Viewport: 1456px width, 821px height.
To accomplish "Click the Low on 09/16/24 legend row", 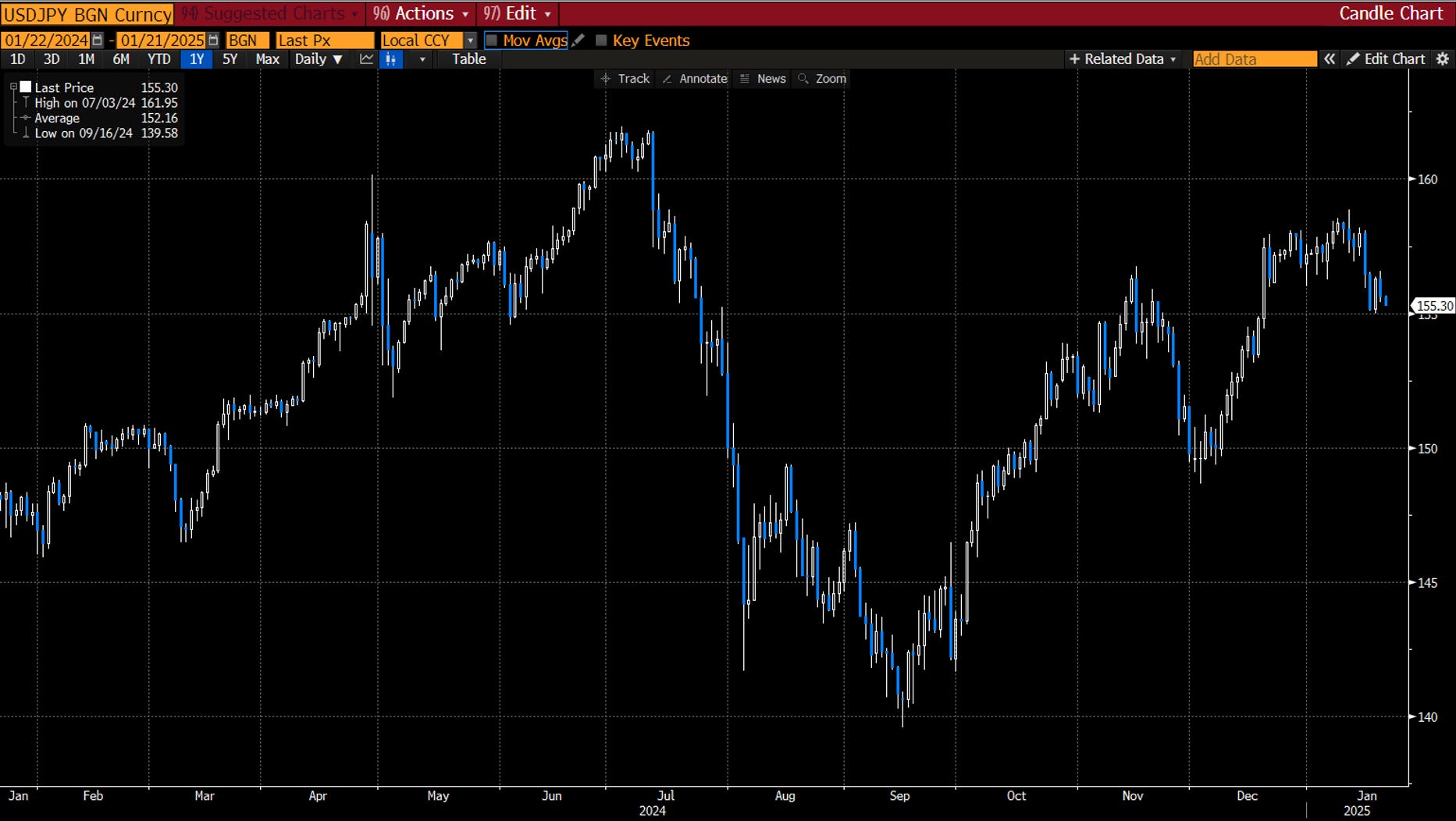I will (x=105, y=133).
